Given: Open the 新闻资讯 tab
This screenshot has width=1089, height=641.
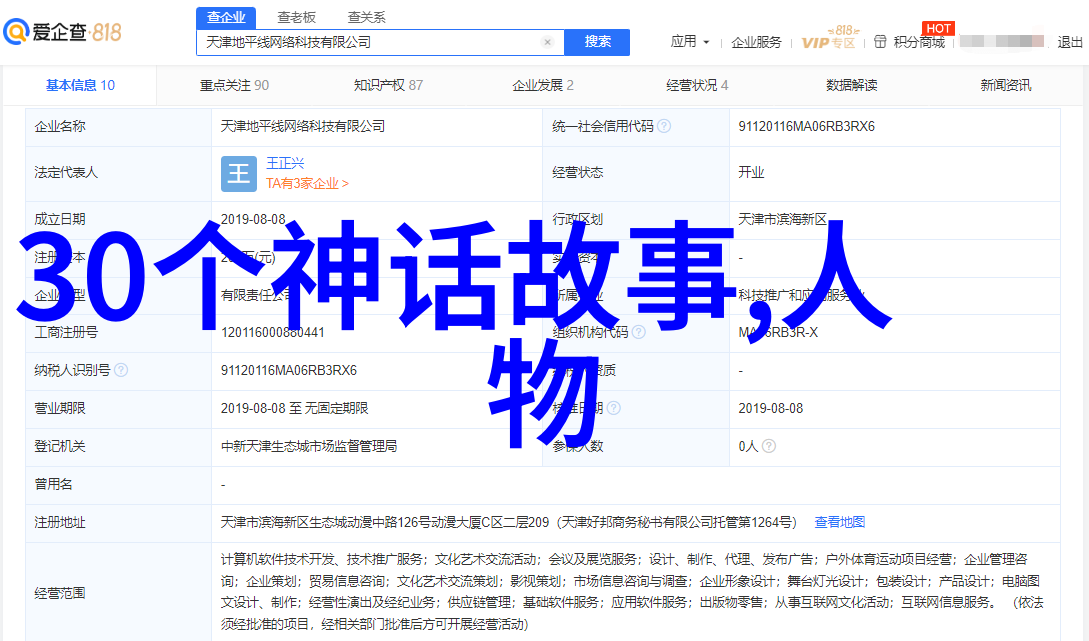Looking at the screenshot, I should 1006,85.
